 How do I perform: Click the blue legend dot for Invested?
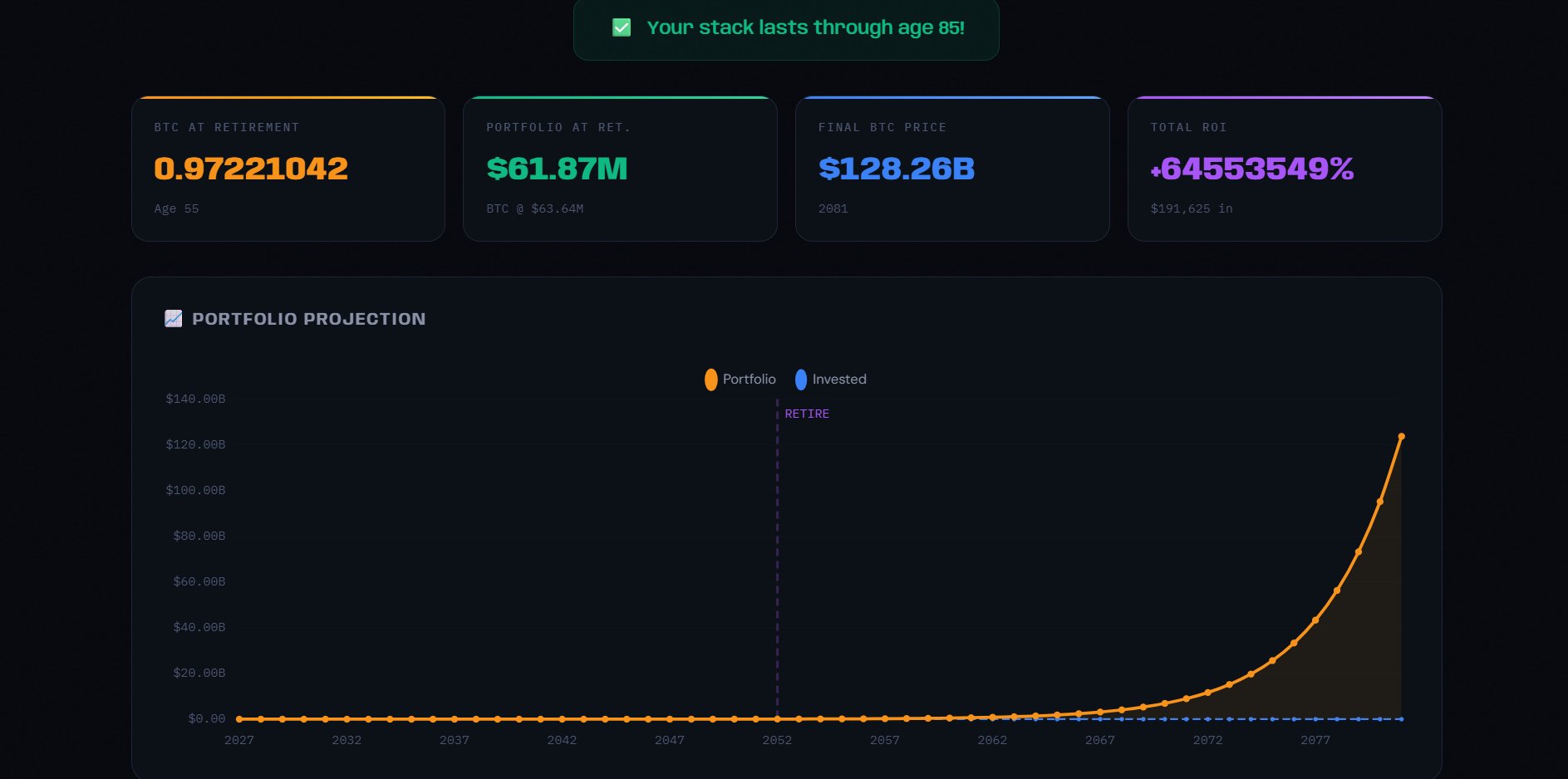click(800, 380)
